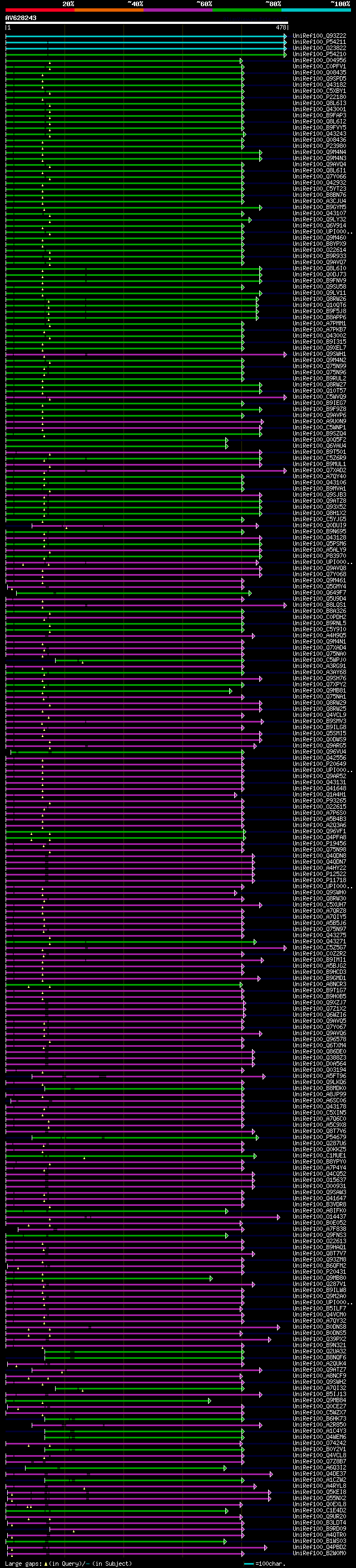Select label UniRef100_B9FAP3

point(319,115)
